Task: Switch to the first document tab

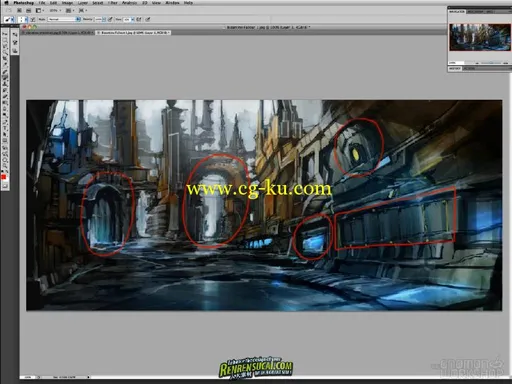Action: coord(58,33)
